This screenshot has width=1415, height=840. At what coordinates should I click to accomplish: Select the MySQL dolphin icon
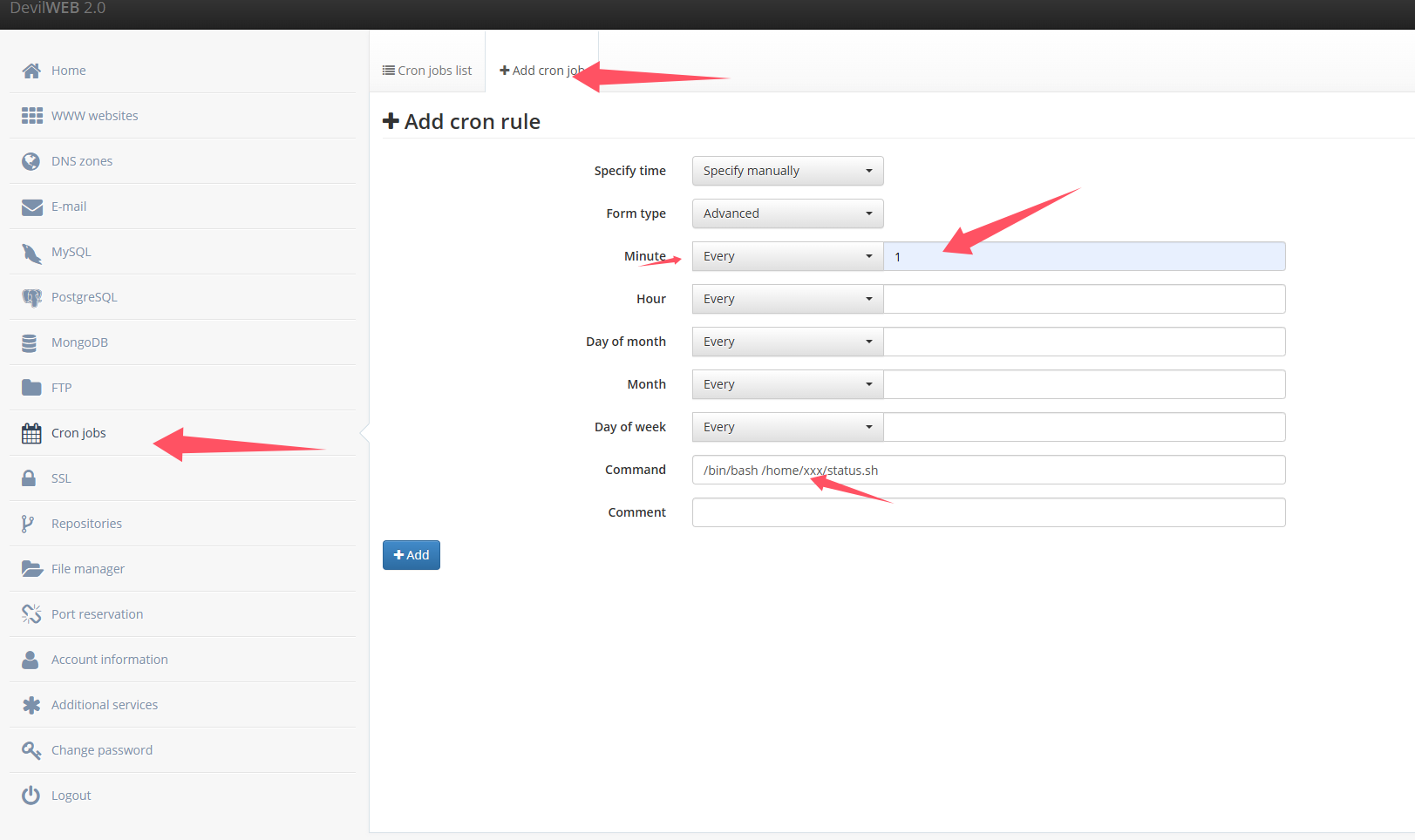[31, 253]
